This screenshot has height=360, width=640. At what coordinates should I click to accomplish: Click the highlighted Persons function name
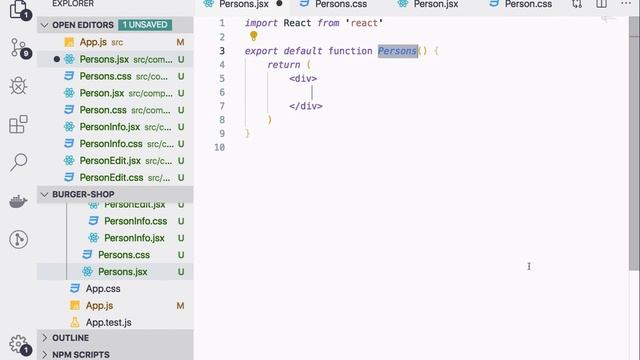coord(397,51)
